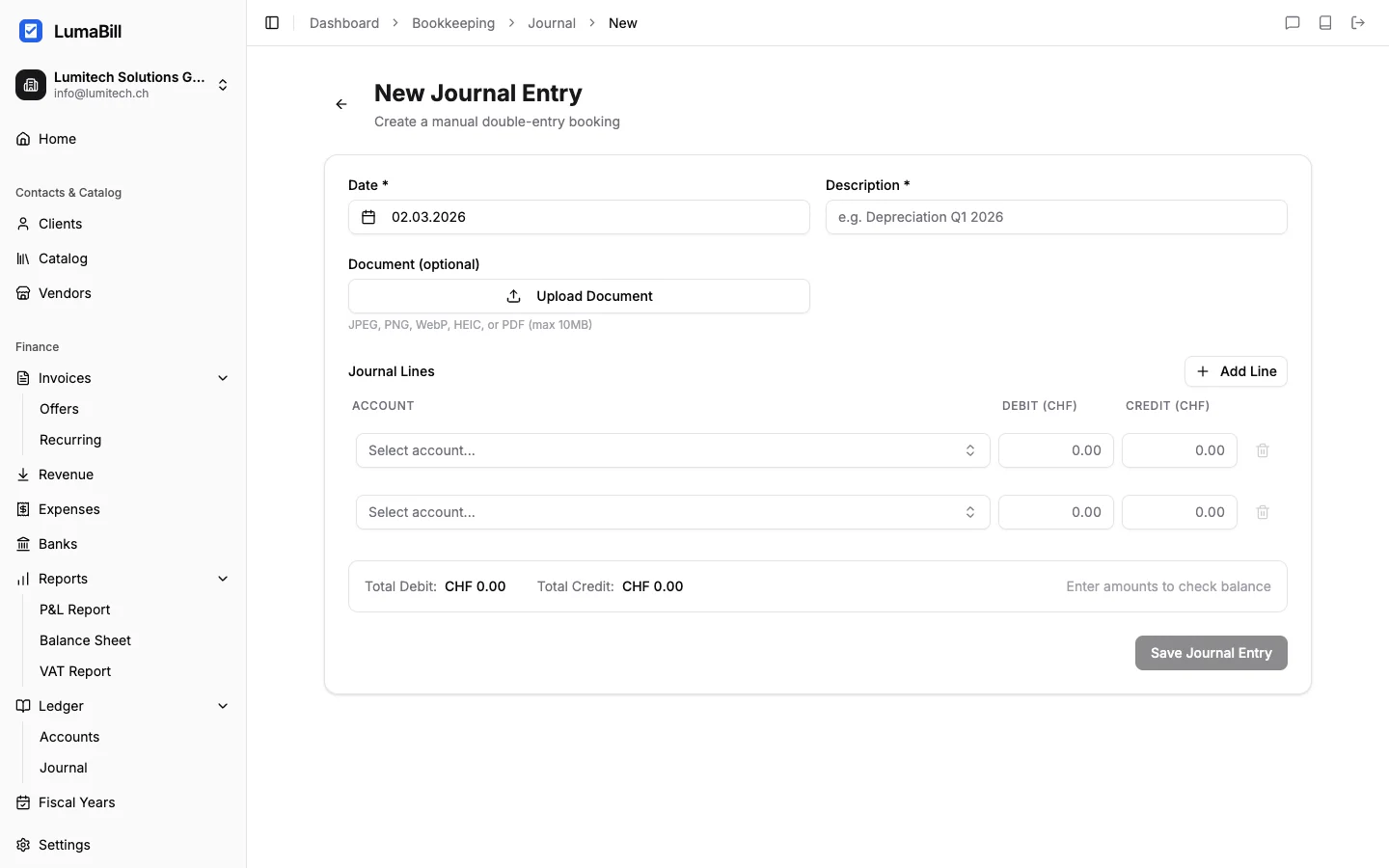Click the Upload Document area

click(x=579, y=295)
